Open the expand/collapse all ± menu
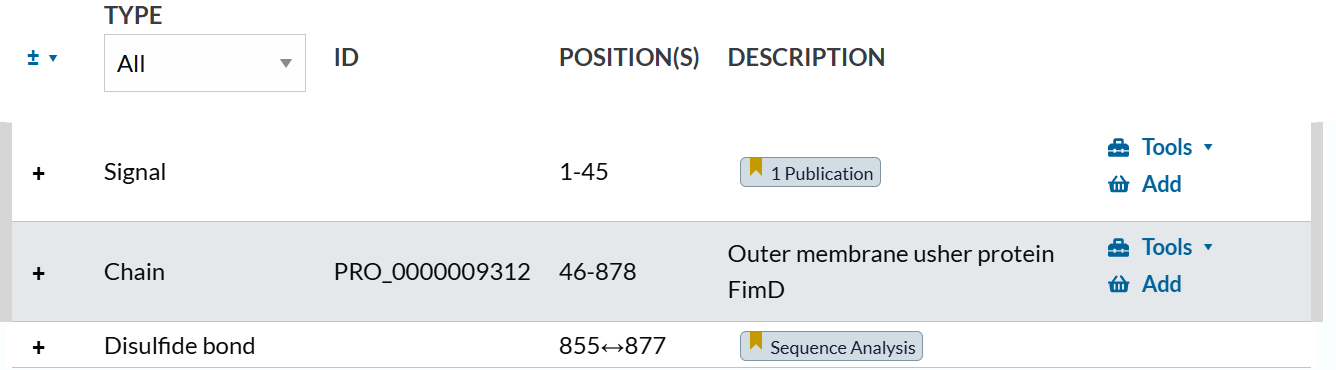Viewport: 1336px width, 370px height. 42,58
